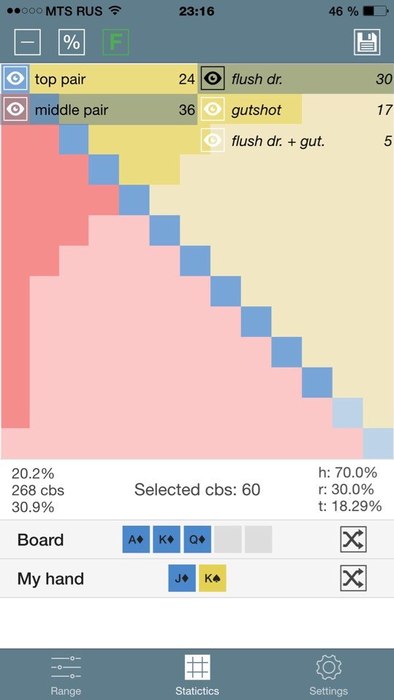Tap the floppy disk save icon
394x700 pixels.
pyautogui.click(x=367, y=42)
